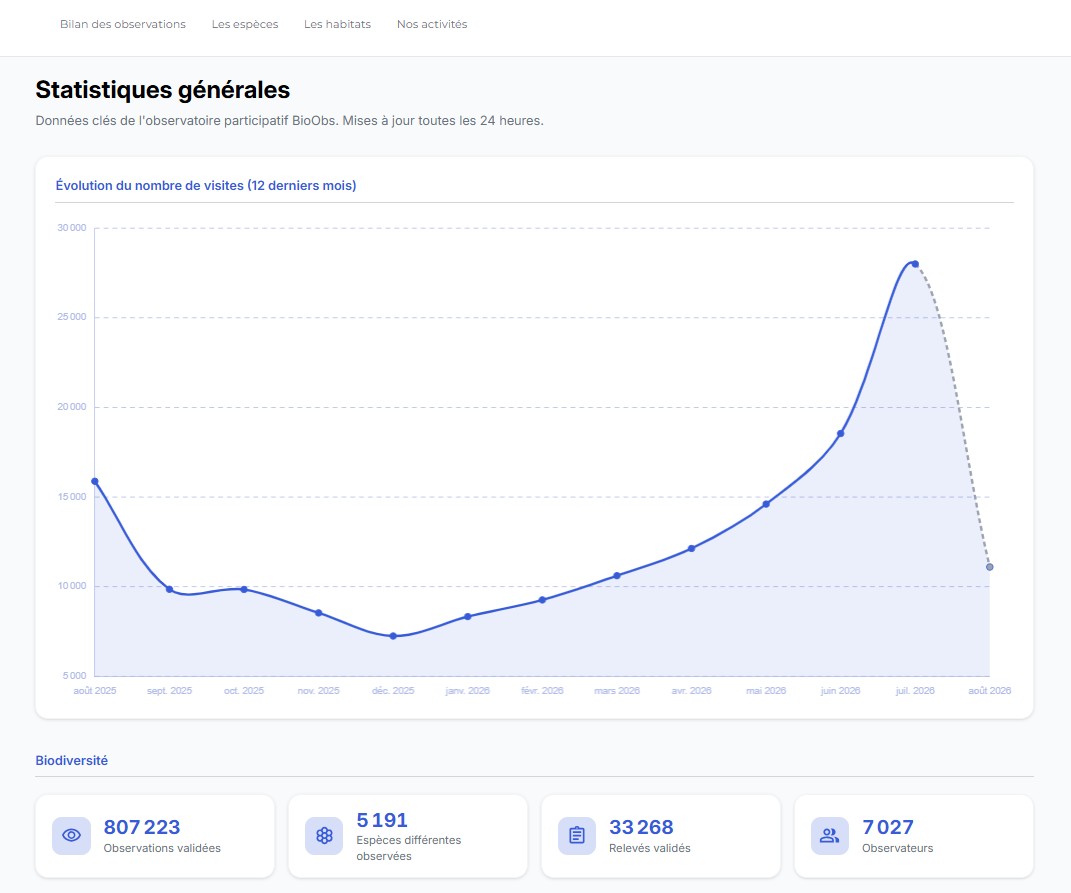1071x893 pixels.
Task: Click the 33 268 Relevés validés figure
Action: 641,827
